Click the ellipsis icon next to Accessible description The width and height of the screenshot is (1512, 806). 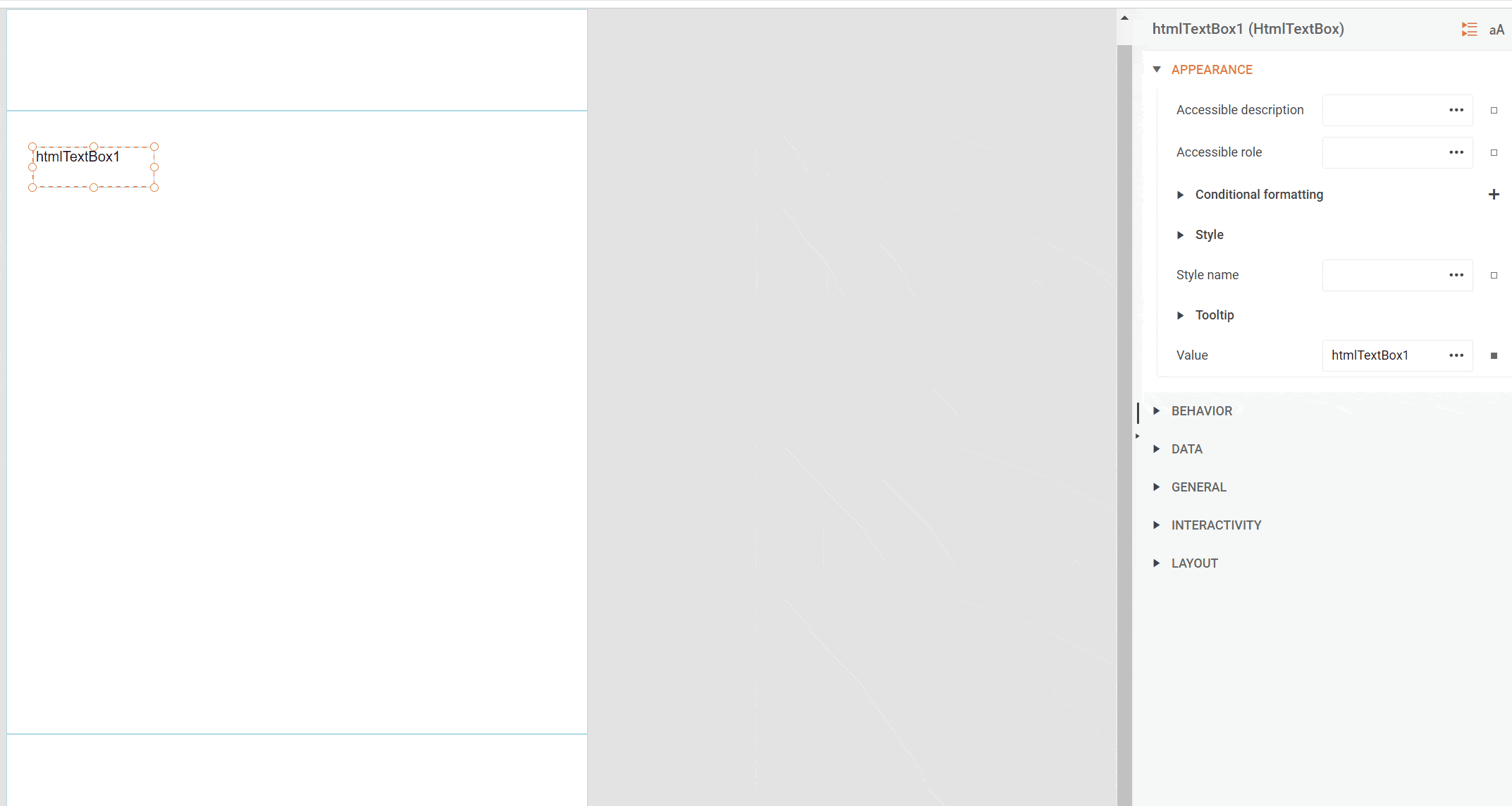[1456, 110]
